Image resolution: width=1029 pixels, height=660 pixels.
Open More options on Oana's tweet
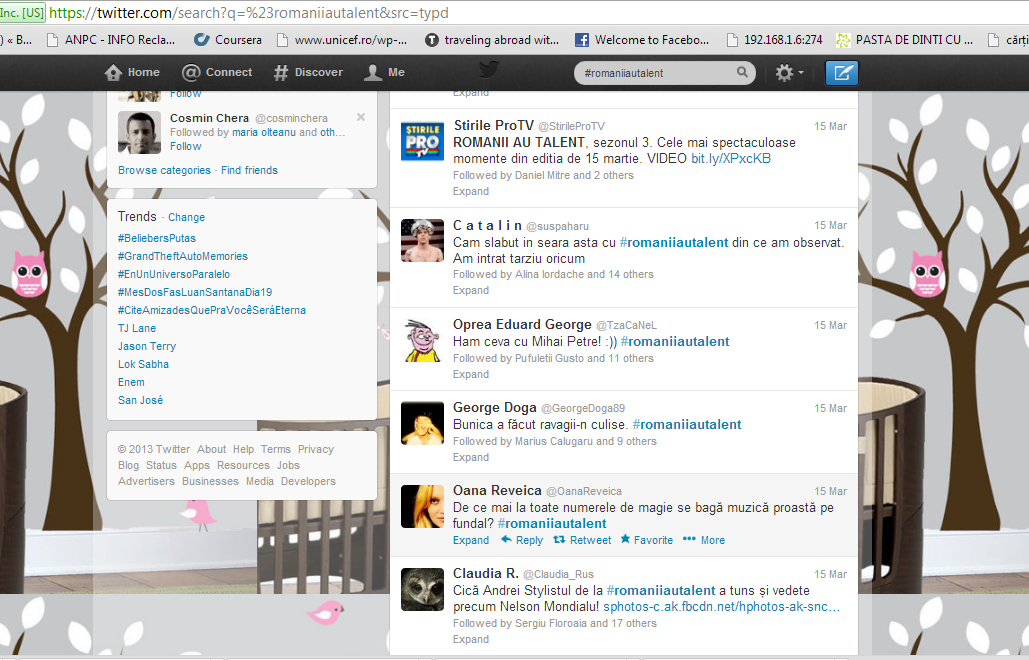click(x=704, y=540)
